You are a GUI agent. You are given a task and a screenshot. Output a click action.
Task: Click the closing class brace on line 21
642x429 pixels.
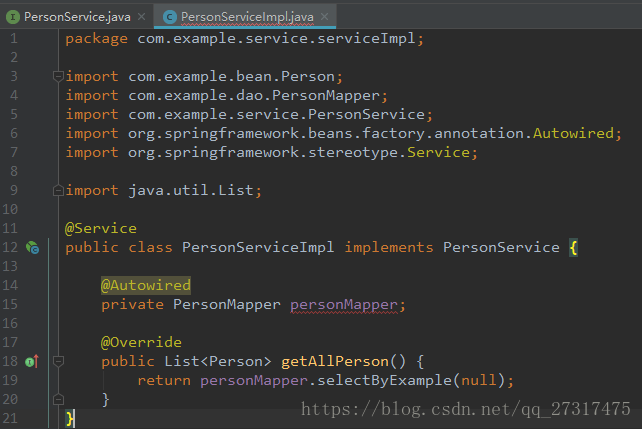click(x=70, y=418)
